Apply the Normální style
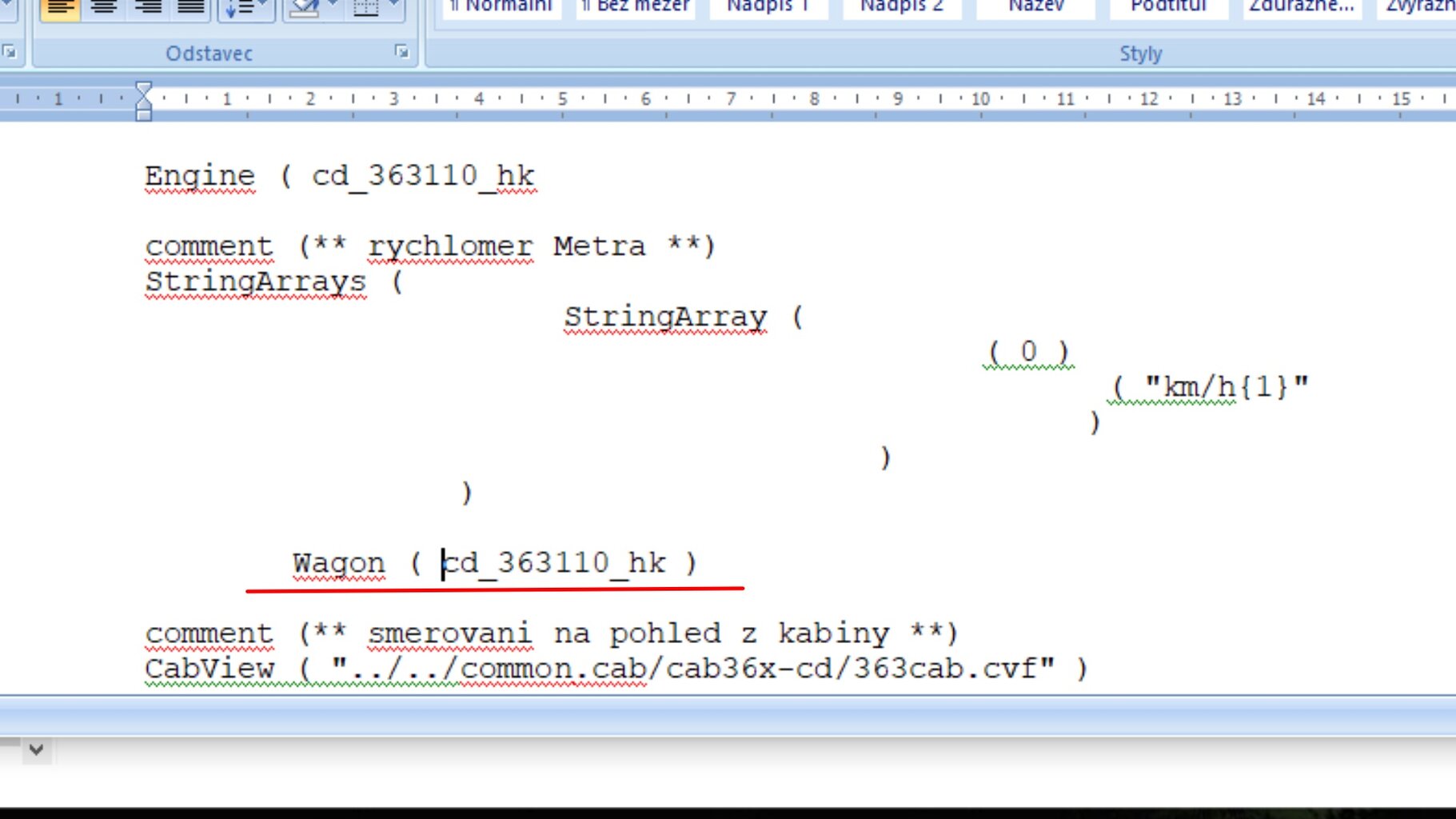This screenshot has width=1456, height=819. 502,7
